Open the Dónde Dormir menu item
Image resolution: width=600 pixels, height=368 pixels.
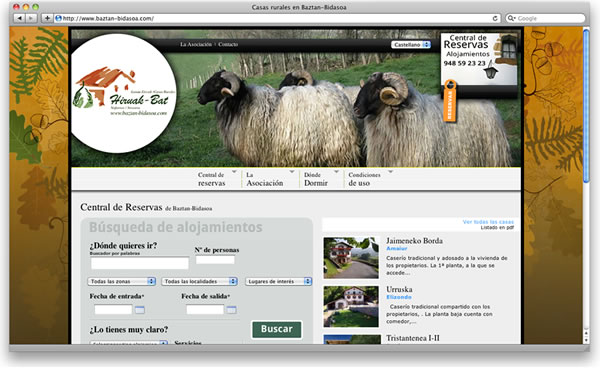click(316, 179)
